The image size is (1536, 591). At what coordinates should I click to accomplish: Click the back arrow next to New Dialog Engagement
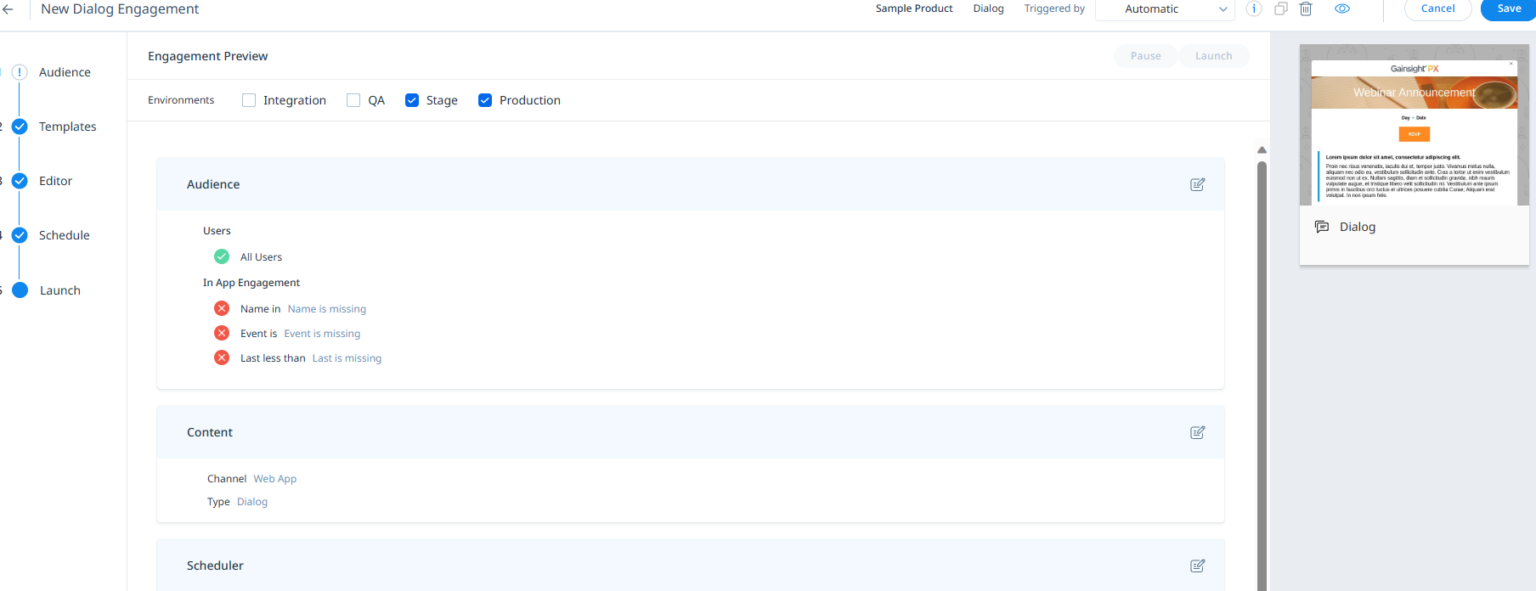point(11,8)
